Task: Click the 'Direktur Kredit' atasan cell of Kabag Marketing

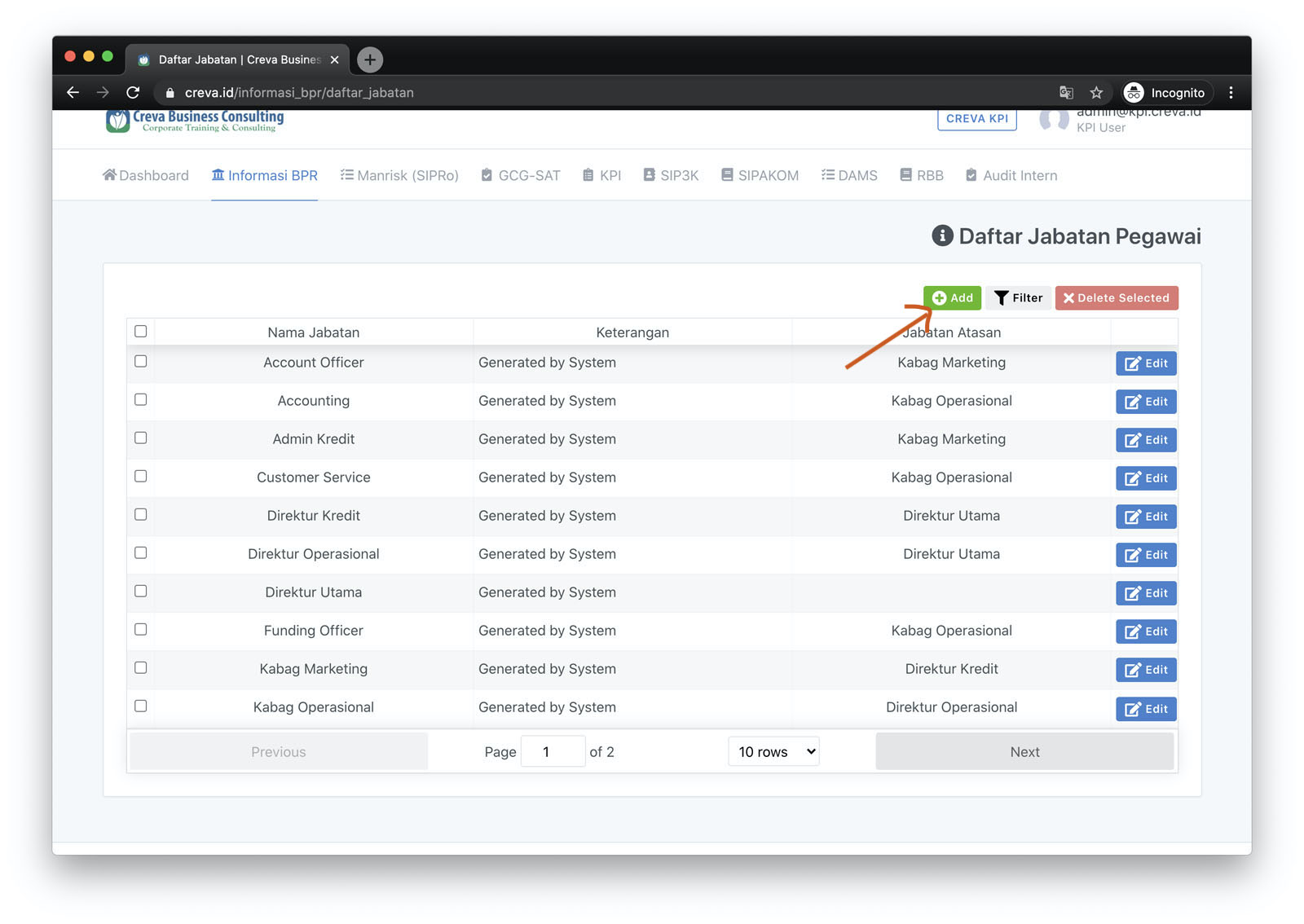Action: point(951,669)
